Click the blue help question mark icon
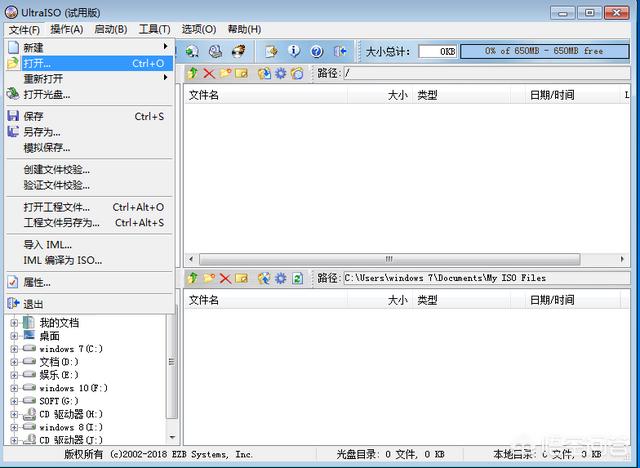 [x=317, y=51]
